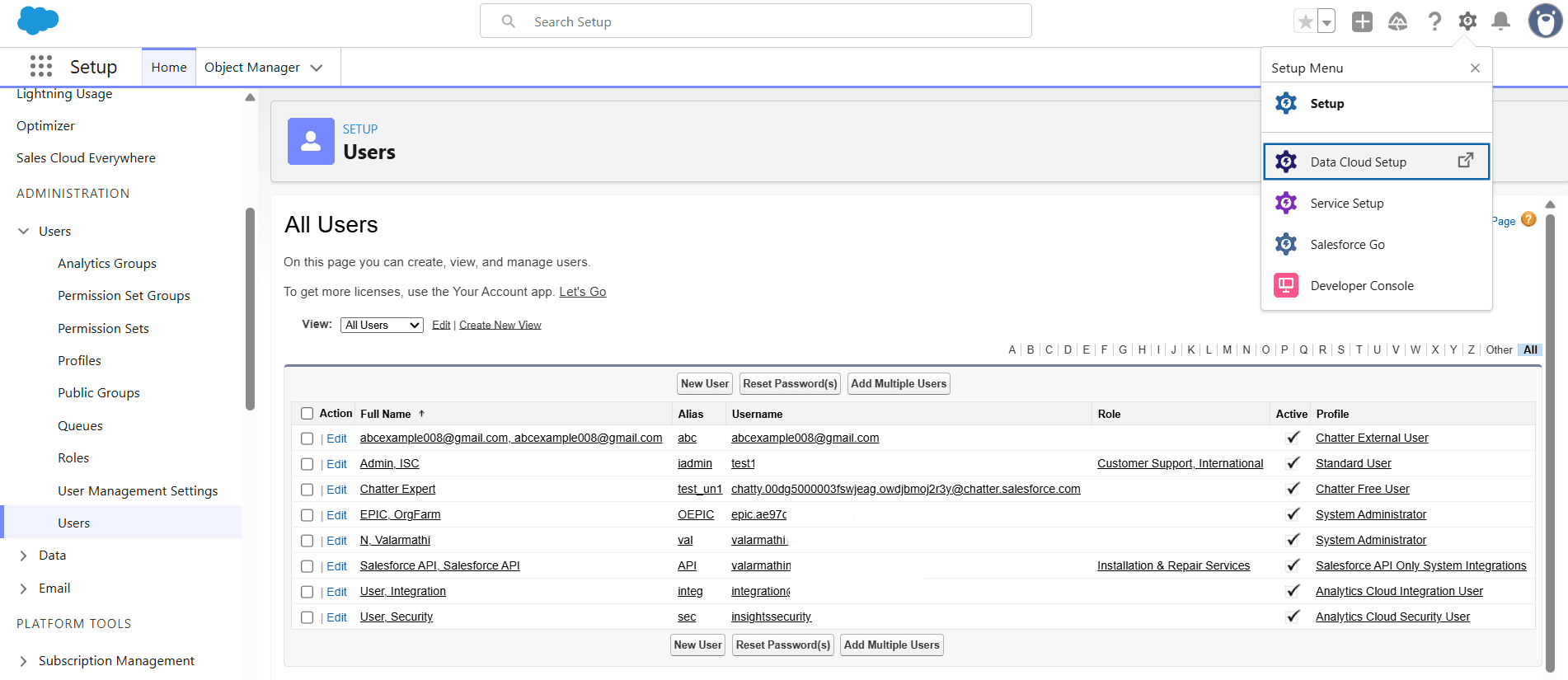Open the Chatter External User profile link
This screenshot has width=1568, height=680.
tap(1372, 438)
